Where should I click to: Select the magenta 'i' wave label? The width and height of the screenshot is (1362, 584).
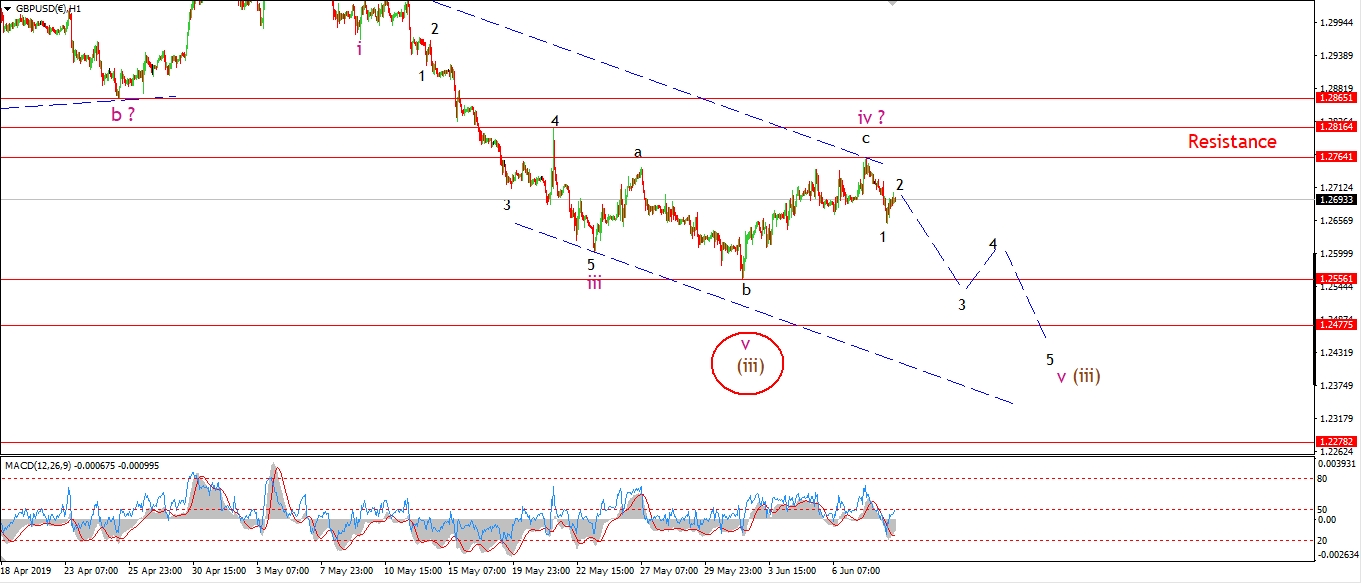[359, 48]
